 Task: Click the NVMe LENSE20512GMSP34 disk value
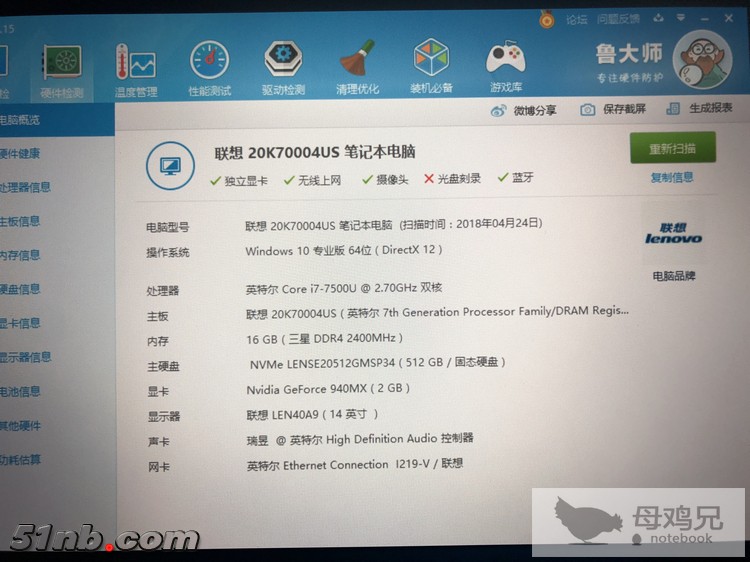click(377, 363)
